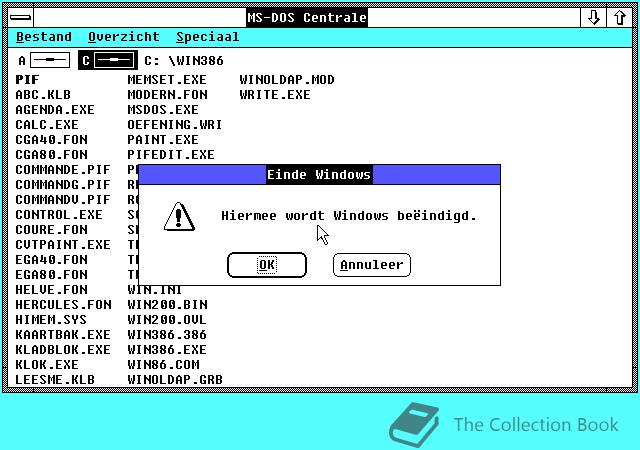The image size is (640, 450).
Task: Select the PIF directory entry
Action: [27, 80]
